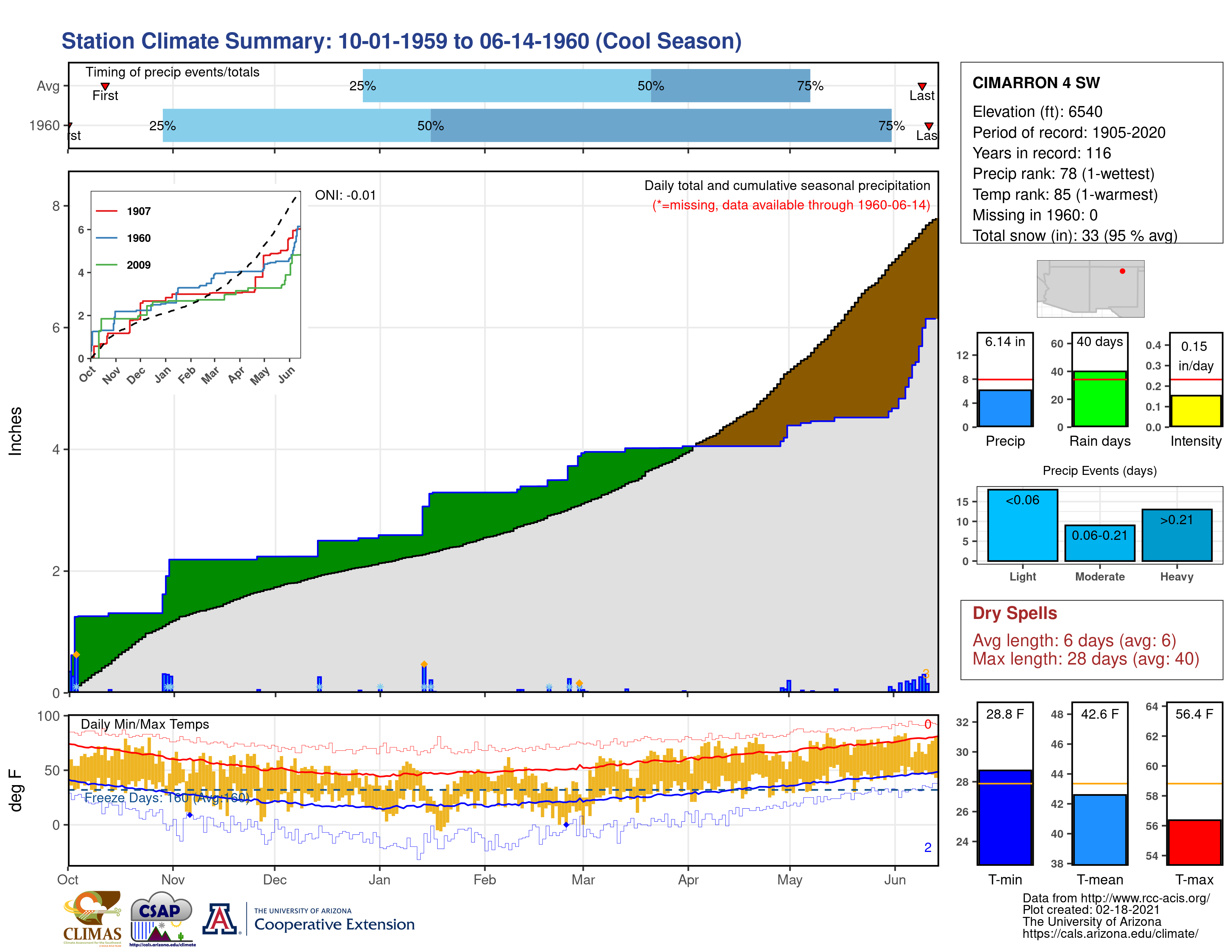Click the Plot created: 02-18-2021 text
This screenshot has width=1232, height=952.
point(1091,910)
